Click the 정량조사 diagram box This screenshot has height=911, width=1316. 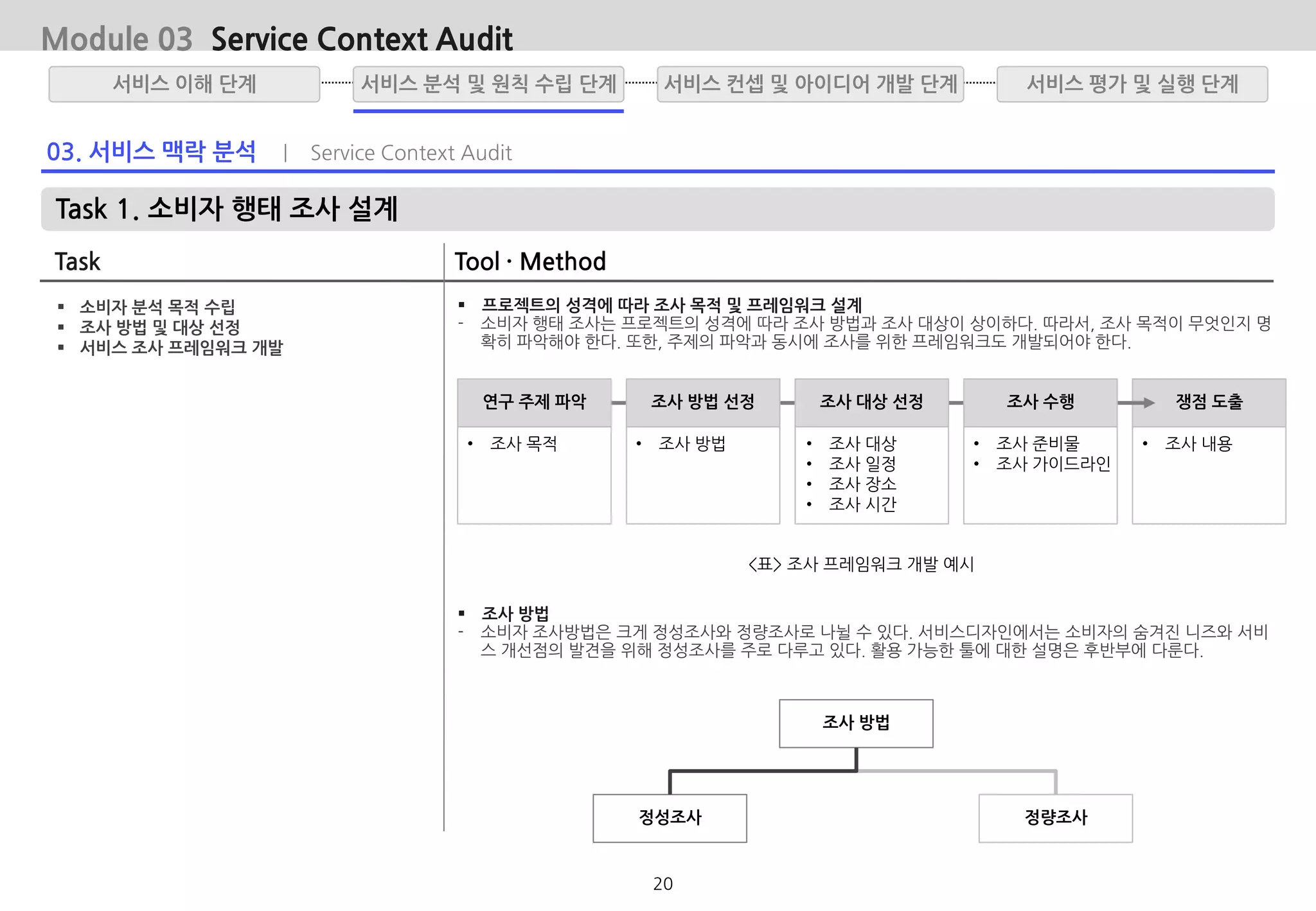[1056, 818]
